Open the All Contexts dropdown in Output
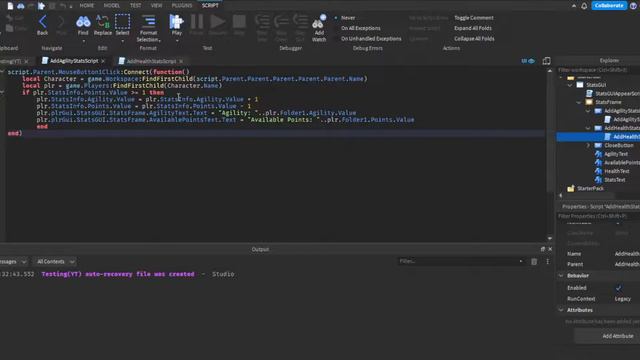 tap(55, 262)
